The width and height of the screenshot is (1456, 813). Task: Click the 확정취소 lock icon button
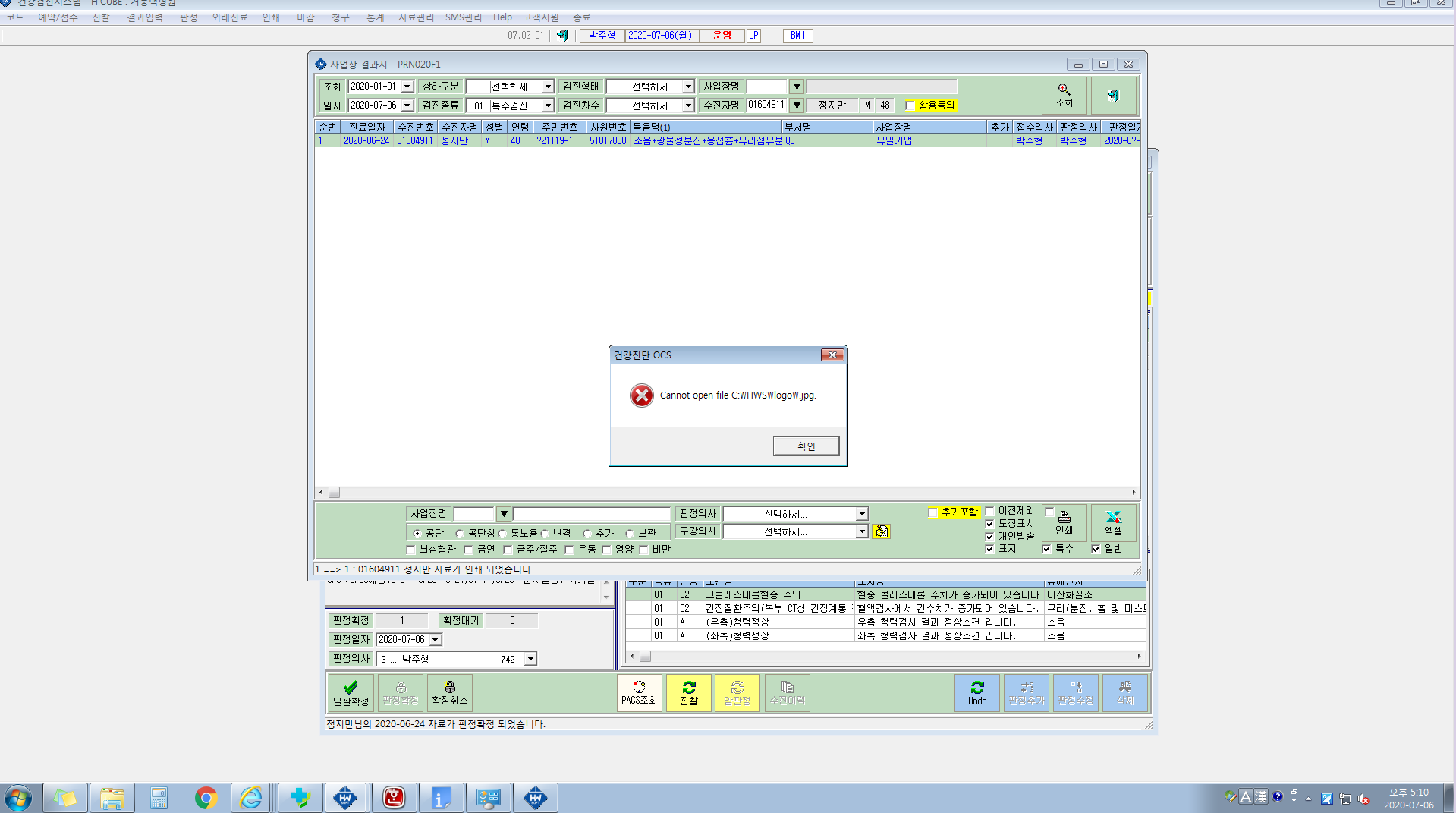(x=450, y=693)
